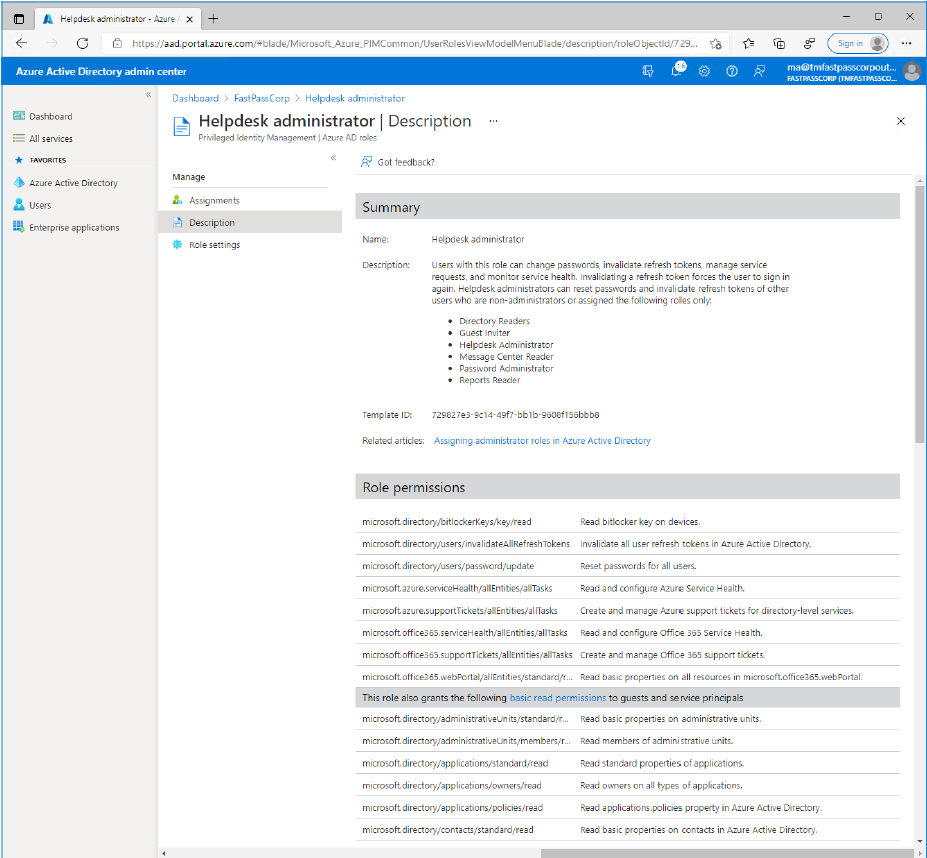Select Role settings in Manage menu
927x858 pixels.
[214, 245]
